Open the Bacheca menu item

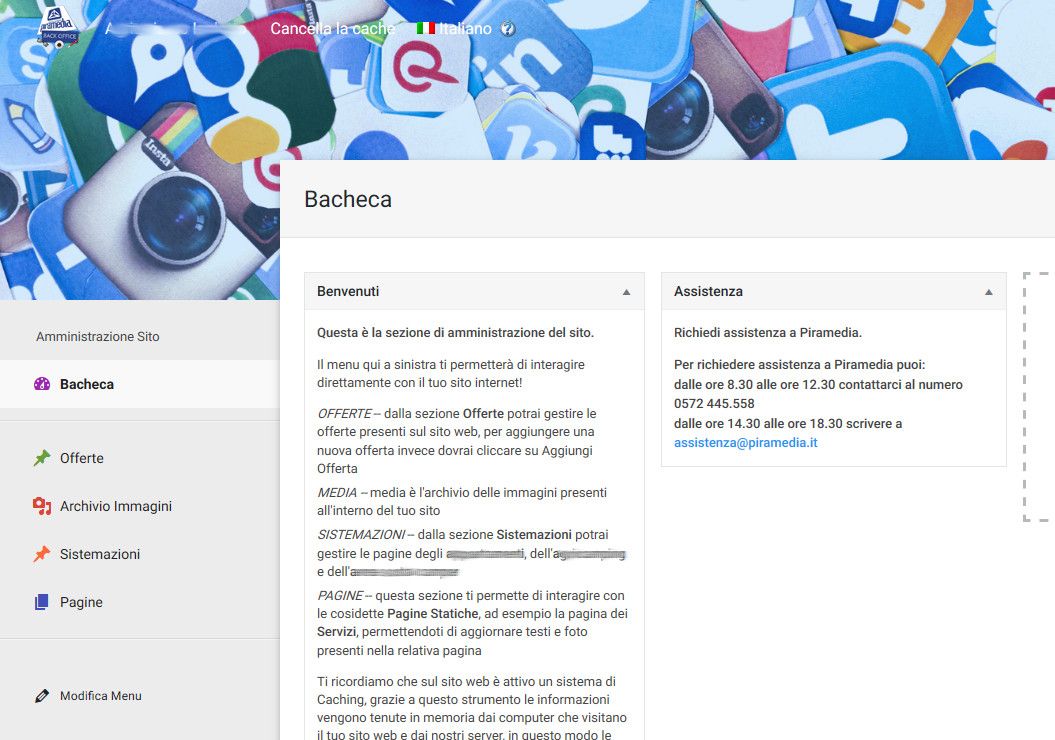[x=140, y=384]
